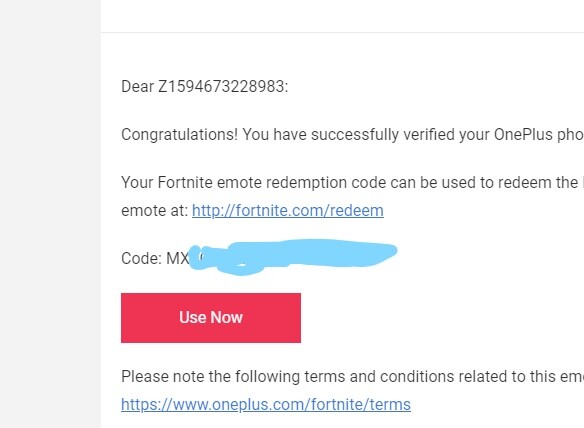The width and height of the screenshot is (584, 428).
Task: Click the red Use Now button
Action: tap(211, 318)
